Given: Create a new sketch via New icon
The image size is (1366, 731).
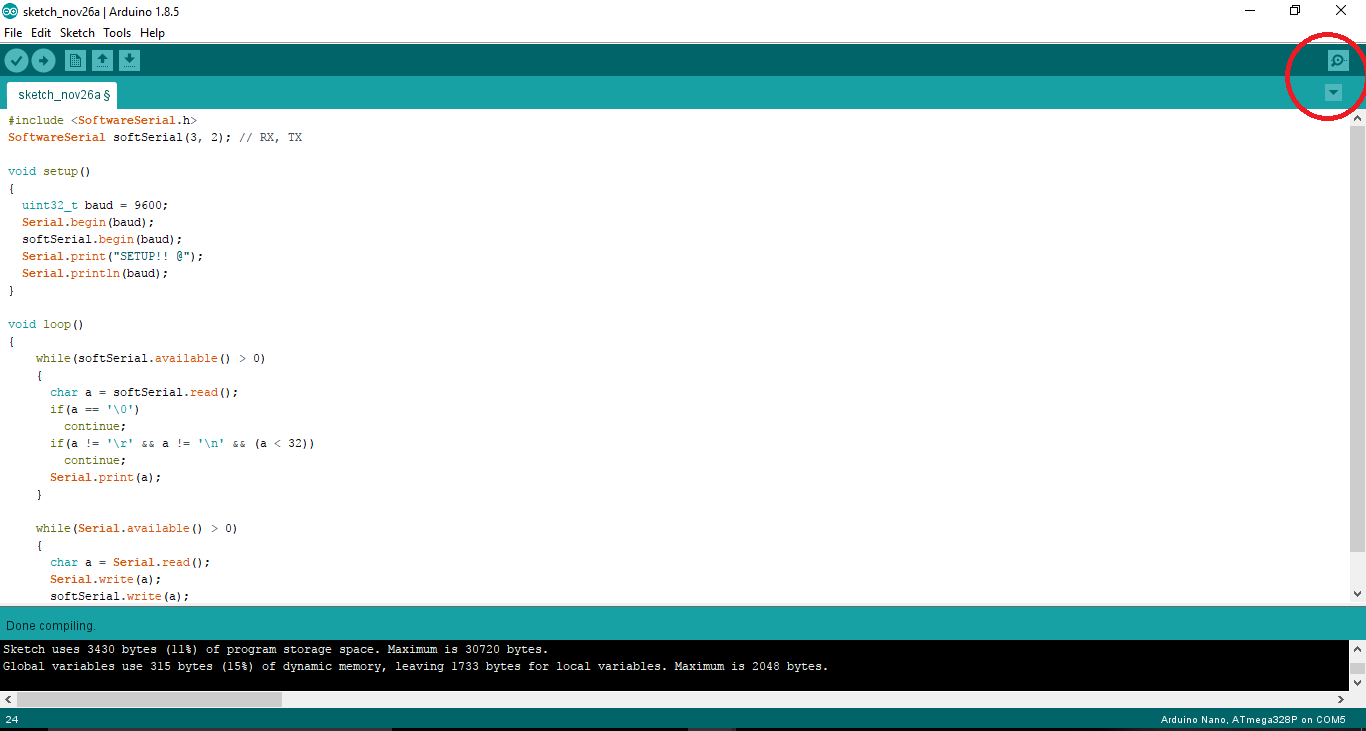Looking at the screenshot, I should point(75,60).
